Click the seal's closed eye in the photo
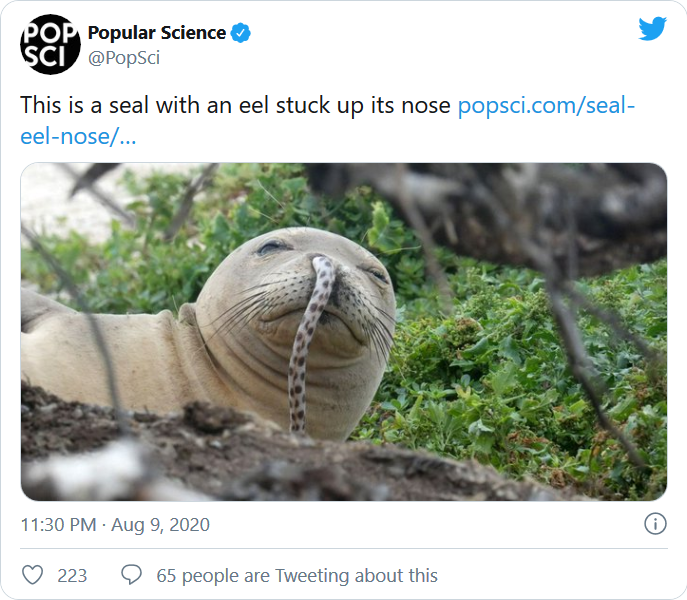 point(272,248)
